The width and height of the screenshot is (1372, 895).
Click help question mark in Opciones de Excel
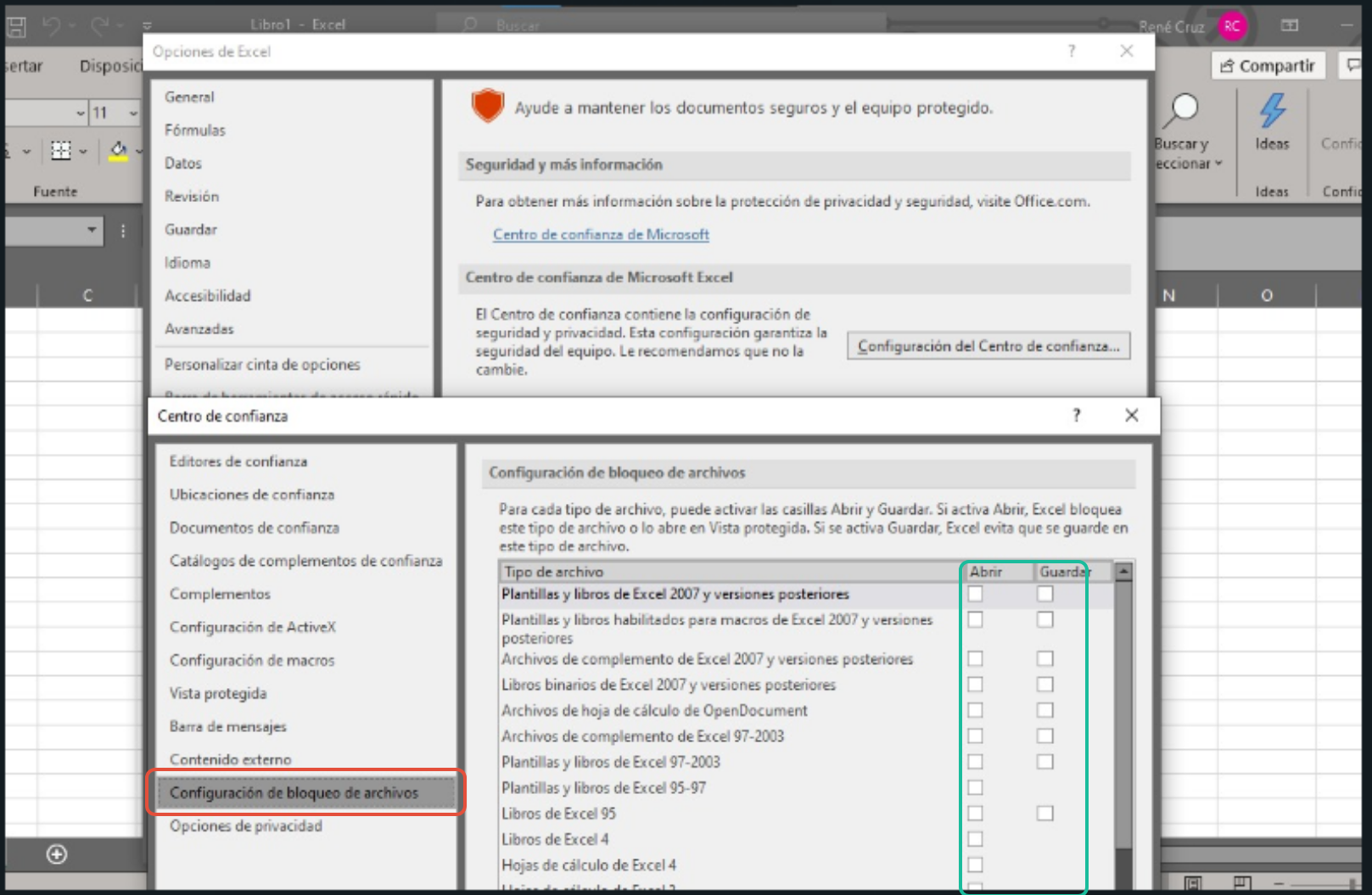pyautogui.click(x=1072, y=51)
